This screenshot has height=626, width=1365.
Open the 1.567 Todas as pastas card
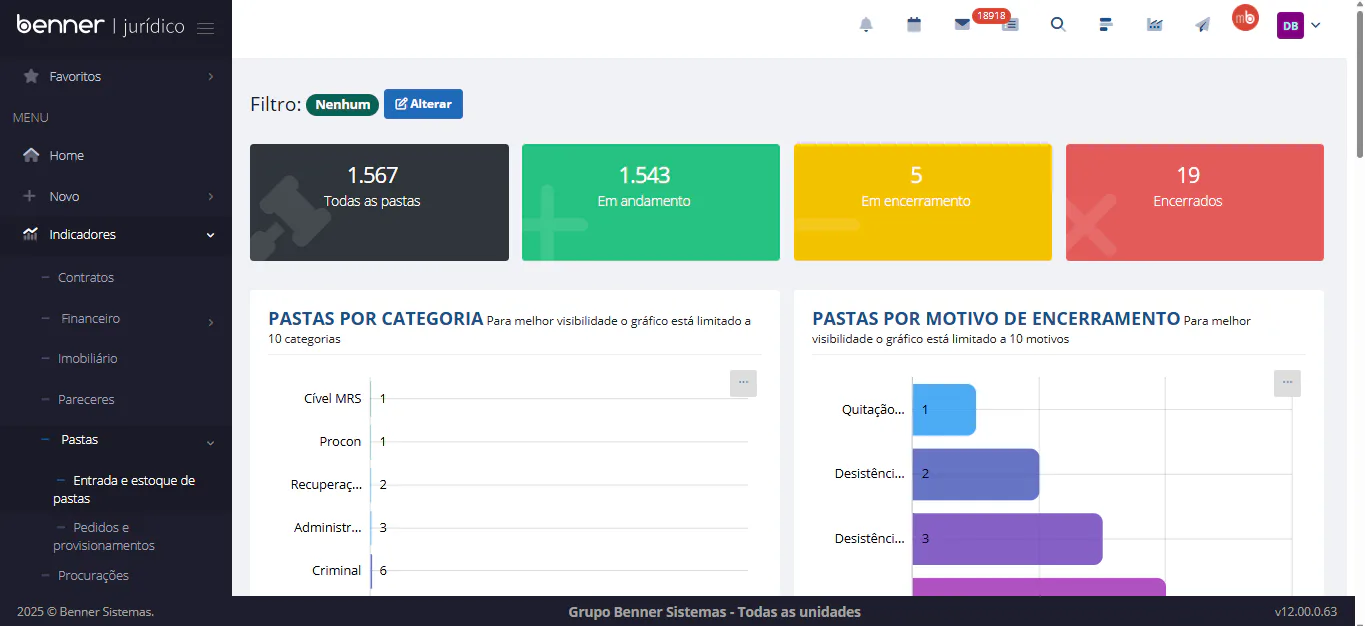379,202
